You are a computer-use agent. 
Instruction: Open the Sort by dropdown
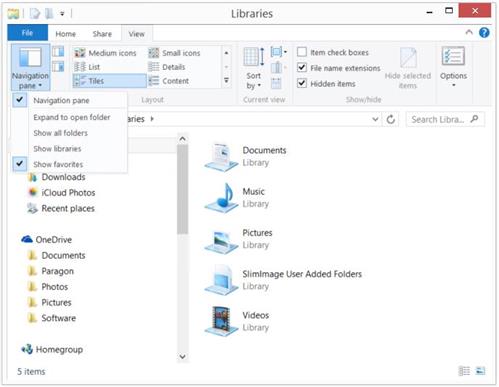click(x=254, y=68)
